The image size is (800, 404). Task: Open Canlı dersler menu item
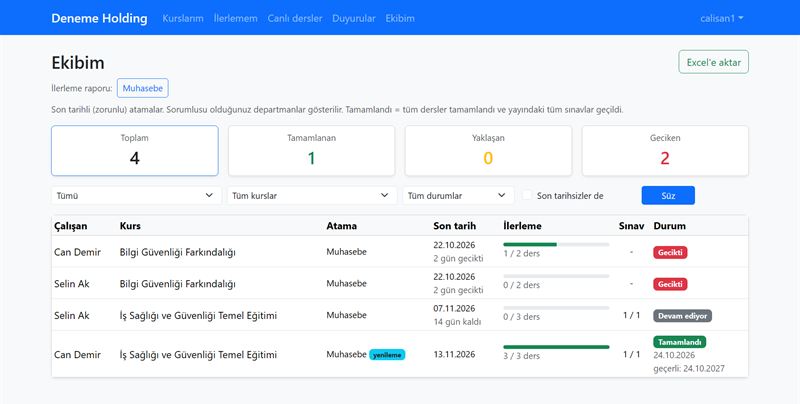tap(295, 18)
